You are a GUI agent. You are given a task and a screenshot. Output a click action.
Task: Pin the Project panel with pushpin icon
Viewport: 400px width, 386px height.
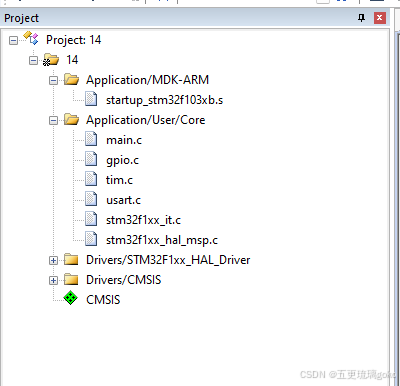tap(361, 18)
